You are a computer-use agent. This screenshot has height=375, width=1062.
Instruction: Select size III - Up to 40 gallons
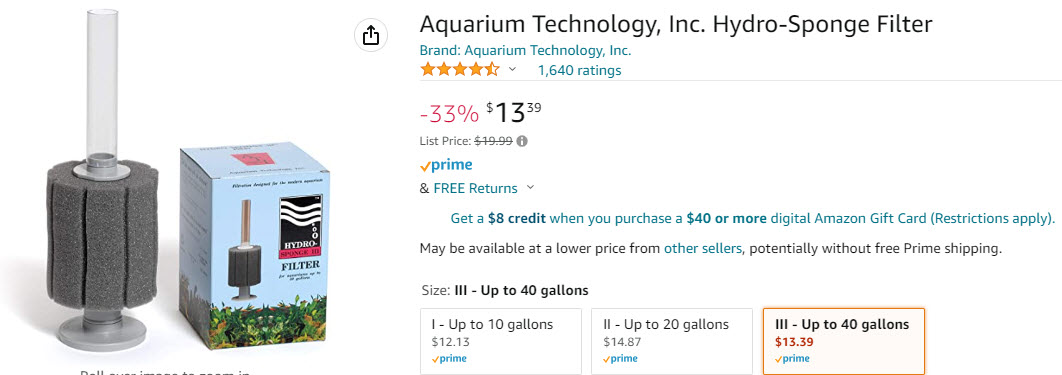click(x=844, y=341)
